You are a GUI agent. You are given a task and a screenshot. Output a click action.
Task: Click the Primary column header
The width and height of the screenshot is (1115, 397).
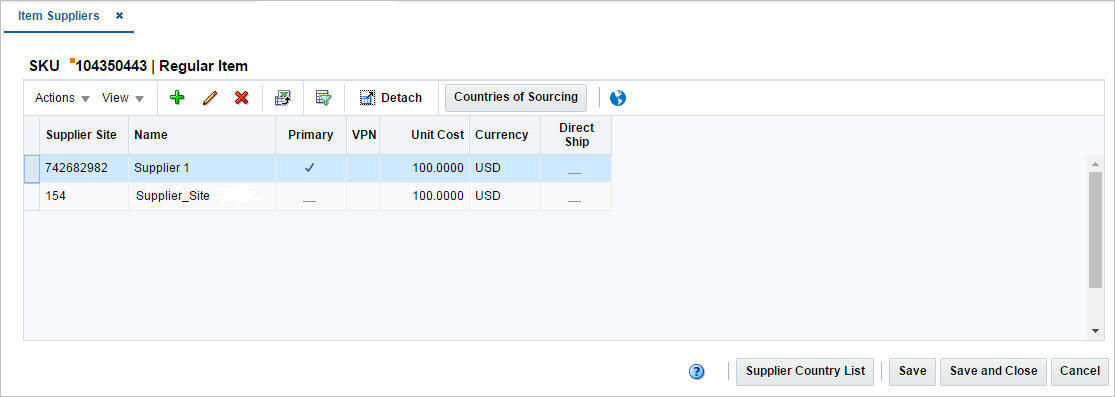(311, 135)
